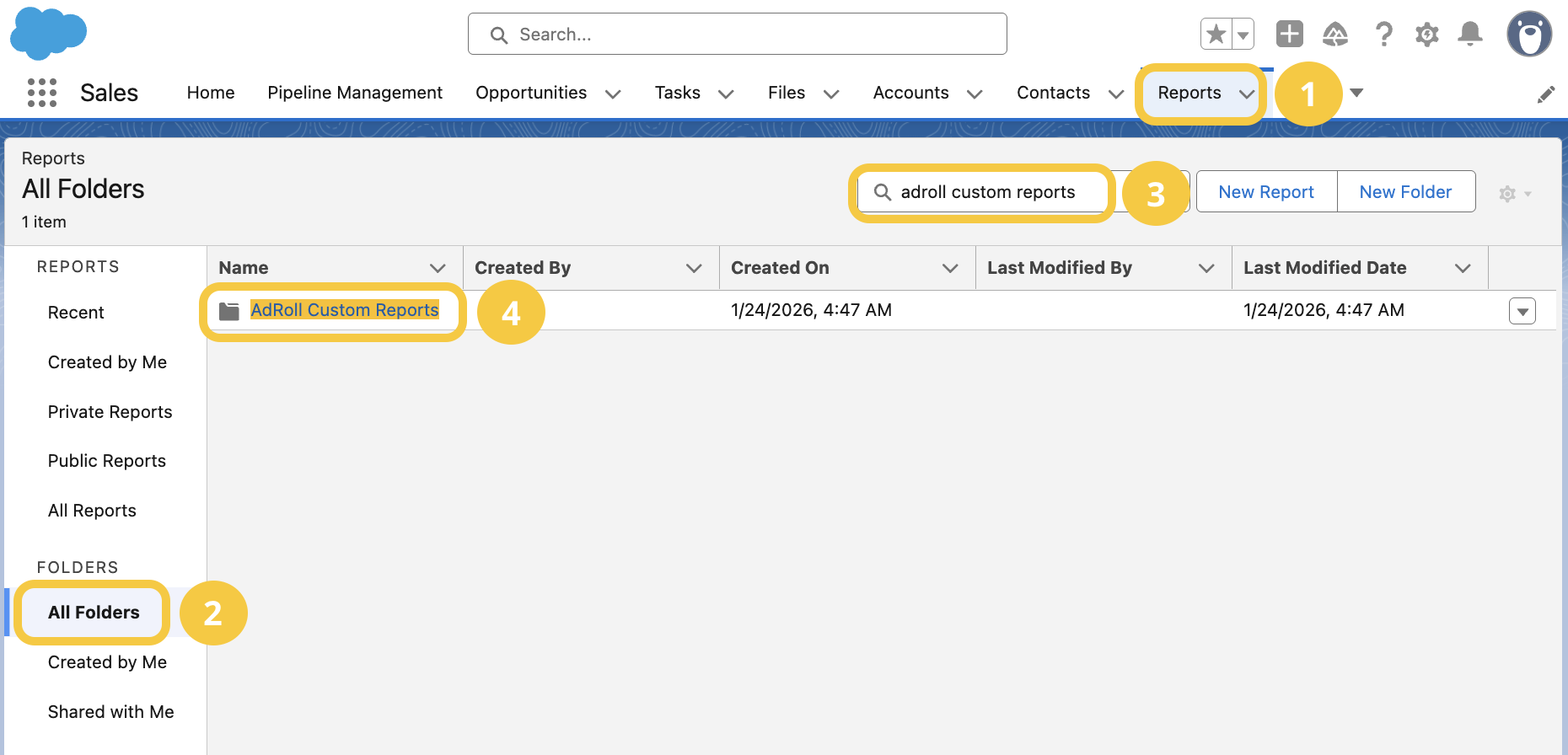Open the notifications bell

tap(1470, 35)
